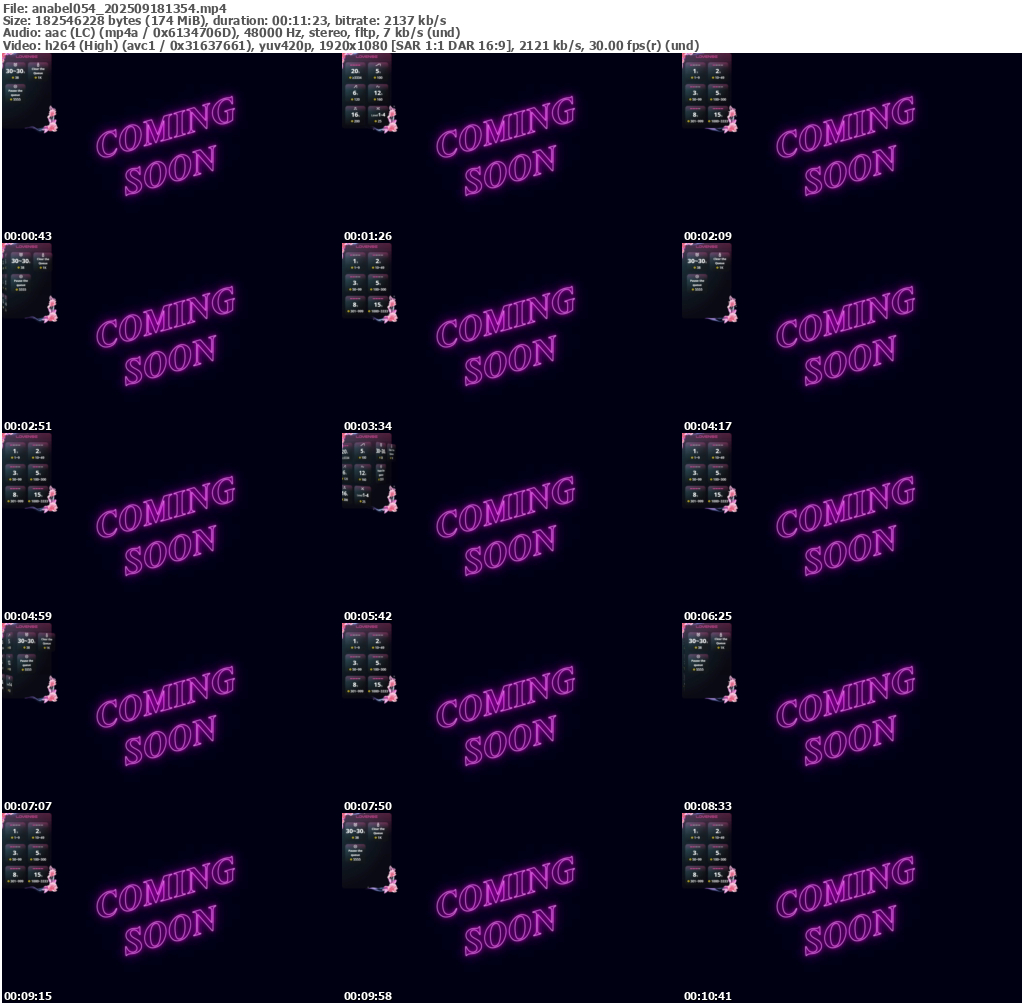Click the 00:10:41 timecode text
Image resolution: width=1024 pixels, height=1003 pixels.
pos(708,996)
